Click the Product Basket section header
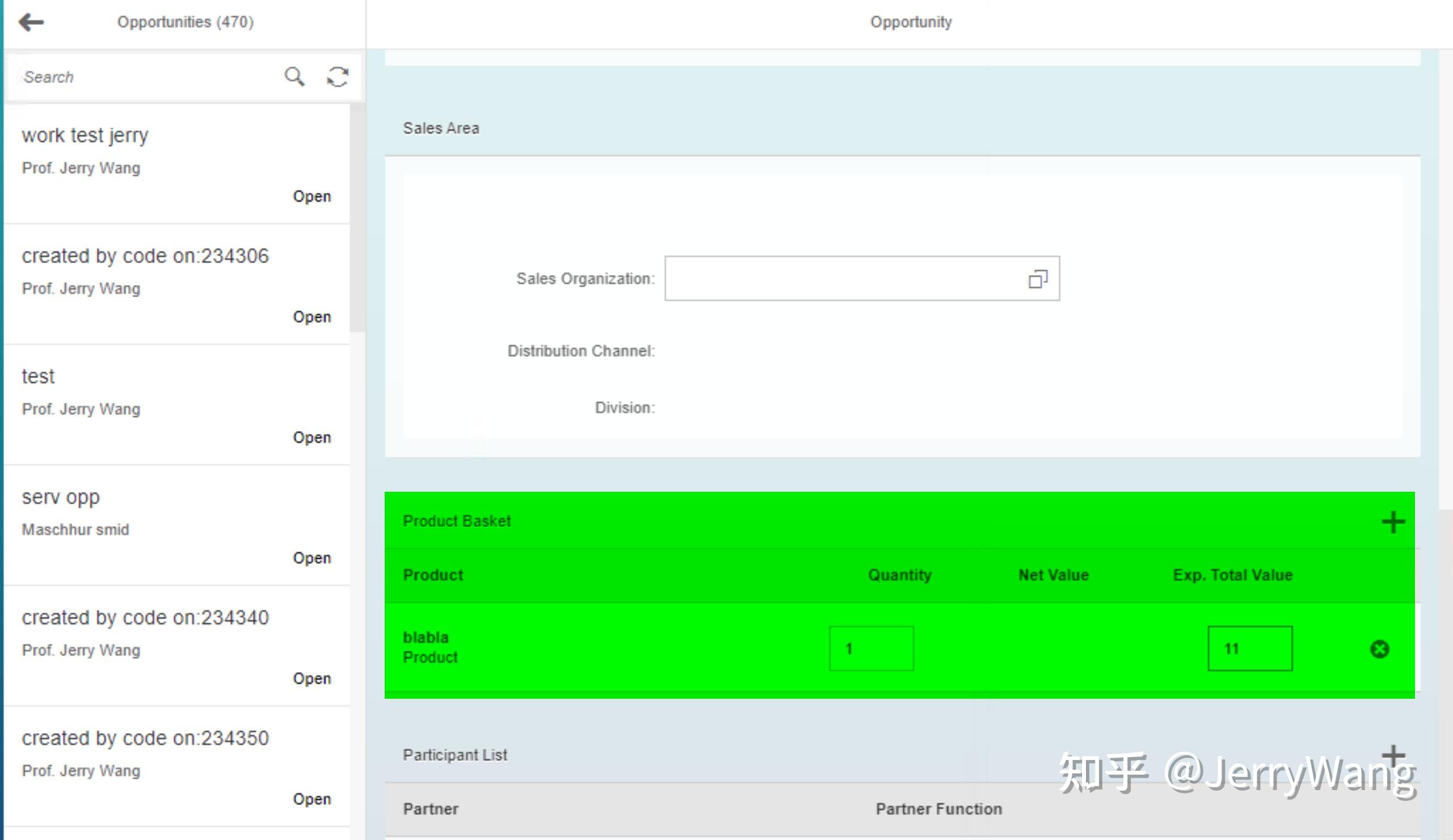 pyautogui.click(x=457, y=521)
